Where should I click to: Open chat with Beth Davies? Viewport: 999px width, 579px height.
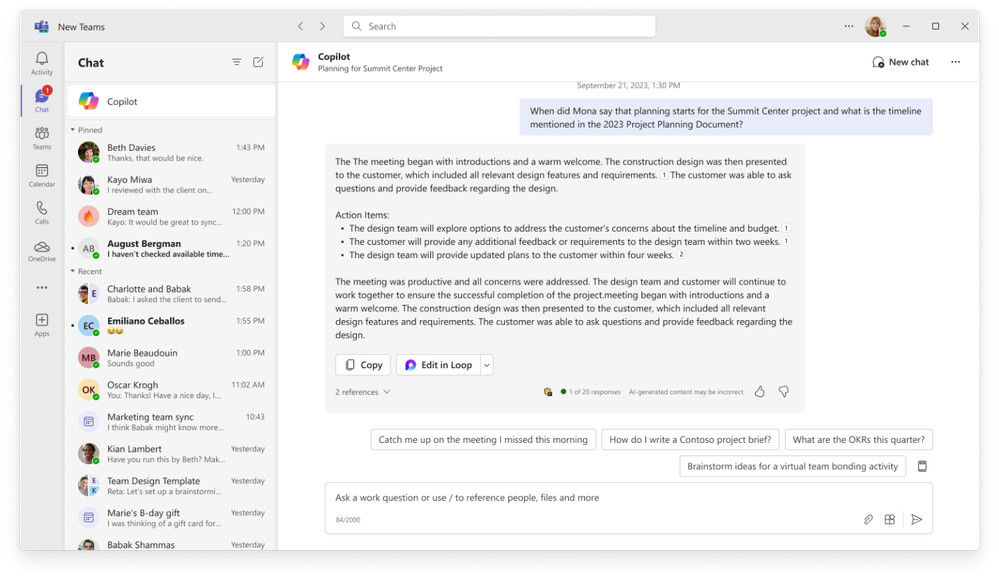(171, 152)
